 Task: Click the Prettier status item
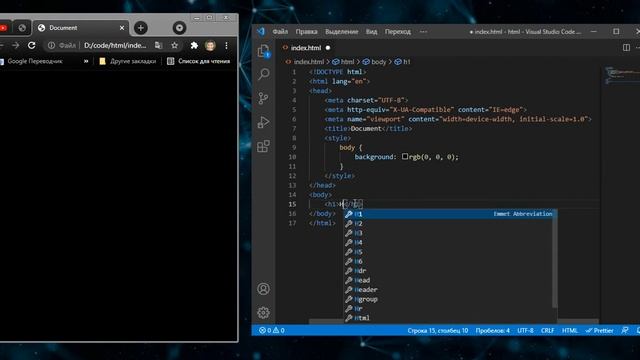[x=599, y=331]
